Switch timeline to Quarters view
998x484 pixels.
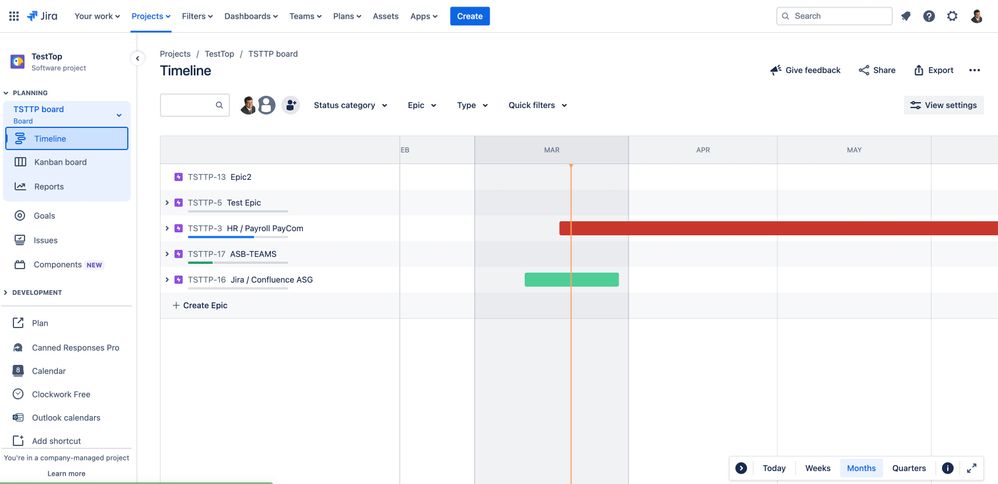click(909, 468)
